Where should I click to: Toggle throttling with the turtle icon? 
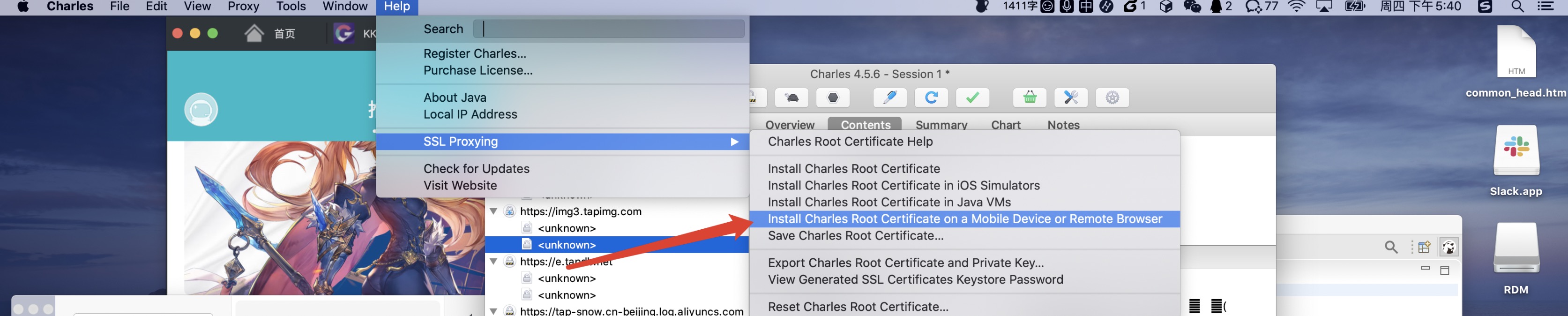tap(792, 98)
